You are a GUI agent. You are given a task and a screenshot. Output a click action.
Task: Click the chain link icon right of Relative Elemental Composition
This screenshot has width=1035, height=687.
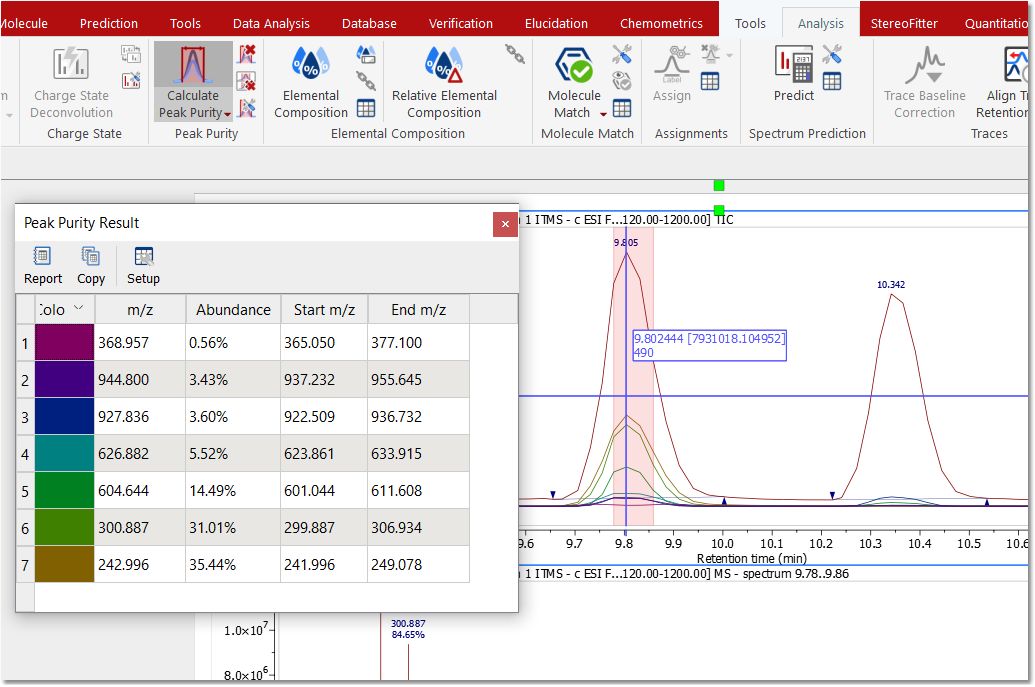[x=514, y=54]
